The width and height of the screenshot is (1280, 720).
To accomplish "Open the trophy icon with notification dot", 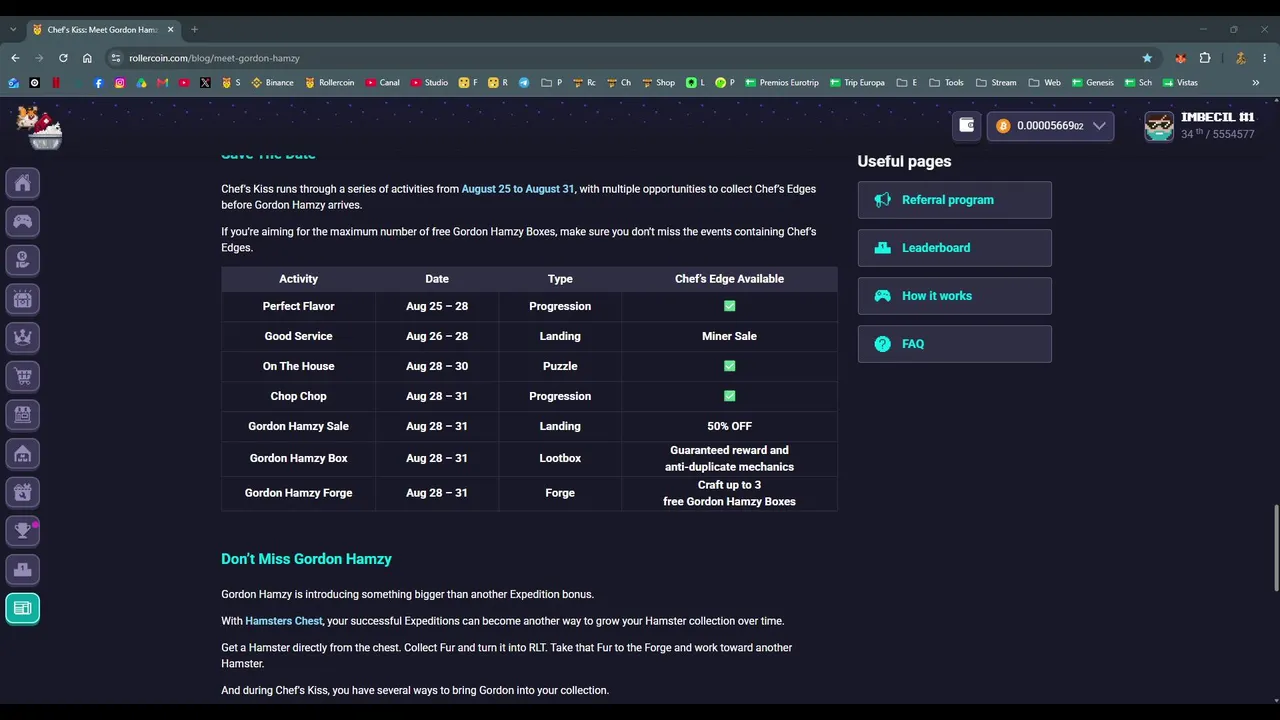I will point(23,530).
